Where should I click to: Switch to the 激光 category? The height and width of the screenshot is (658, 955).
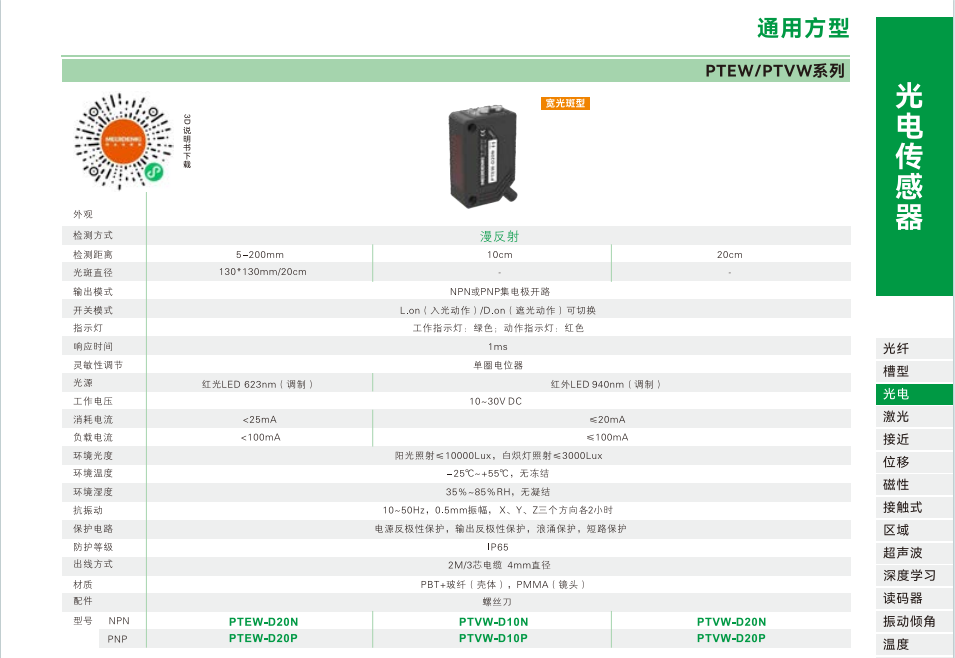(895, 417)
